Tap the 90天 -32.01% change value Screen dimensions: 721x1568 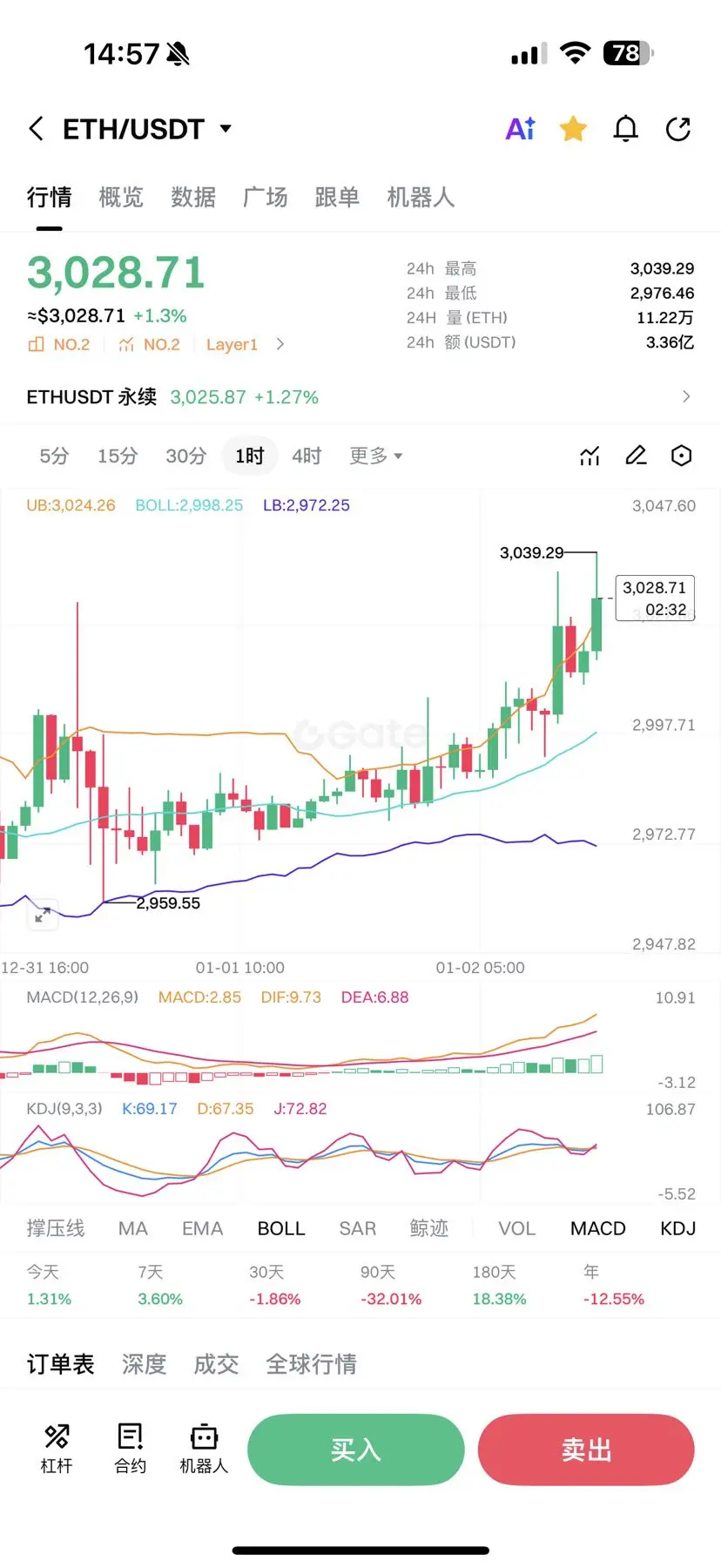(391, 1299)
